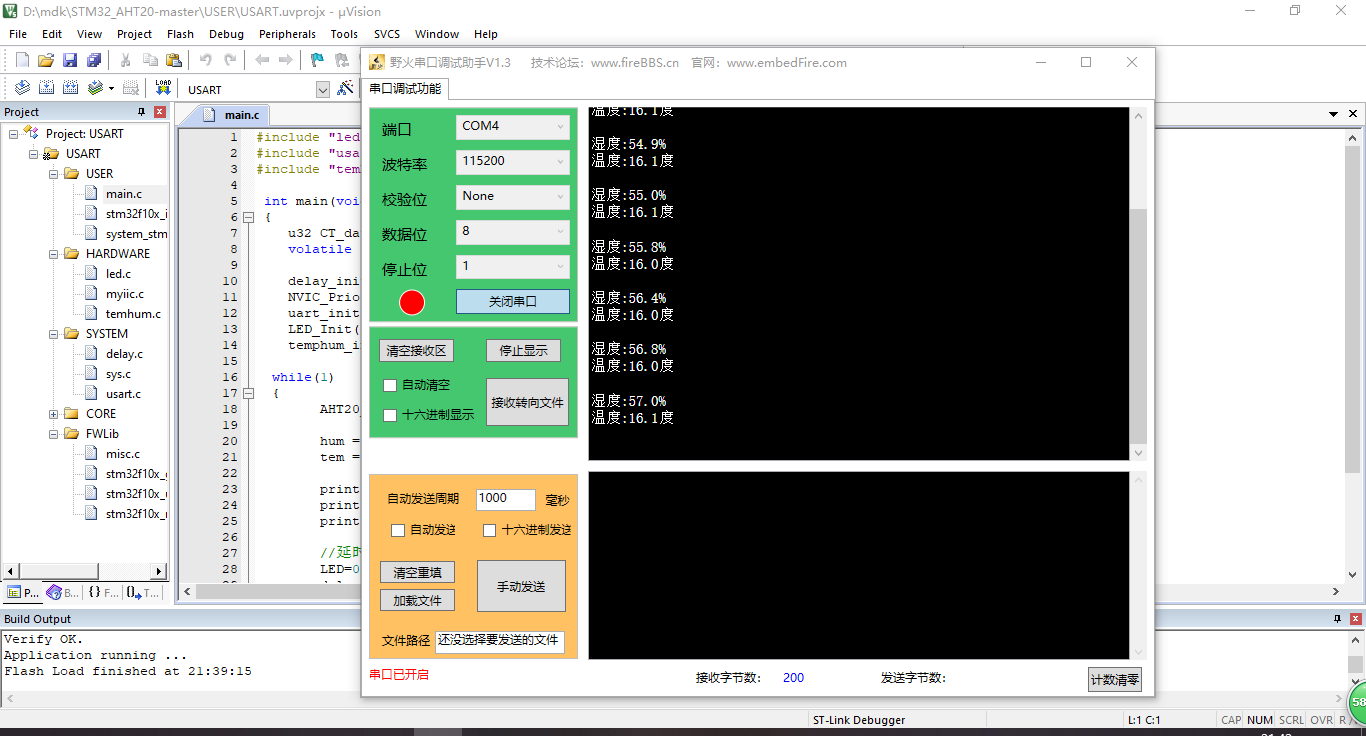Screen dimensions: 1366x736
Task: Insert a bookmark using the flag icon
Action: point(317,60)
